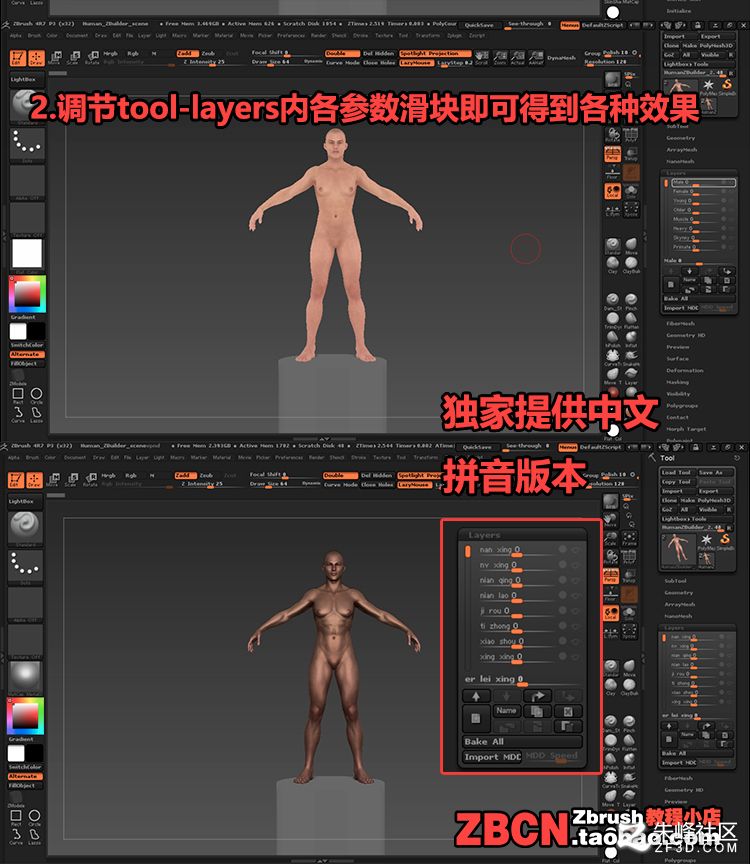750x864 pixels.
Task: Open Brush menu in the upper window
Action: click(x=34, y=35)
